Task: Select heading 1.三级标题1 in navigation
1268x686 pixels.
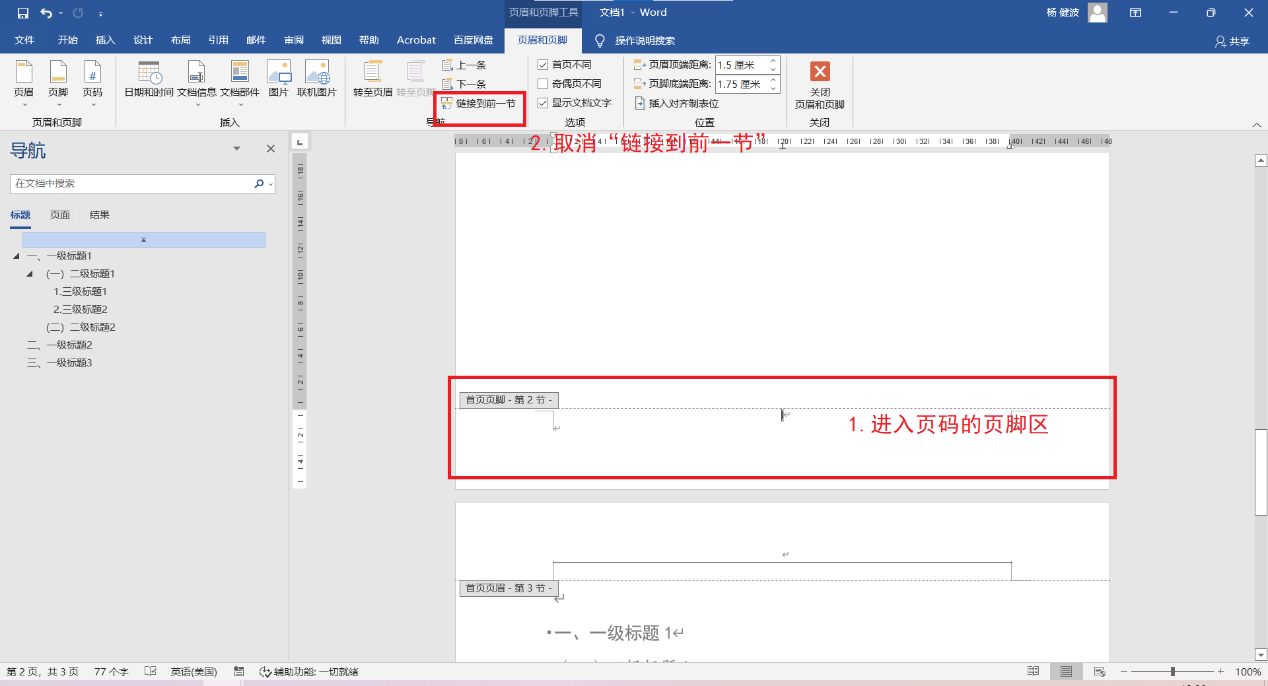Action: [x=80, y=292]
